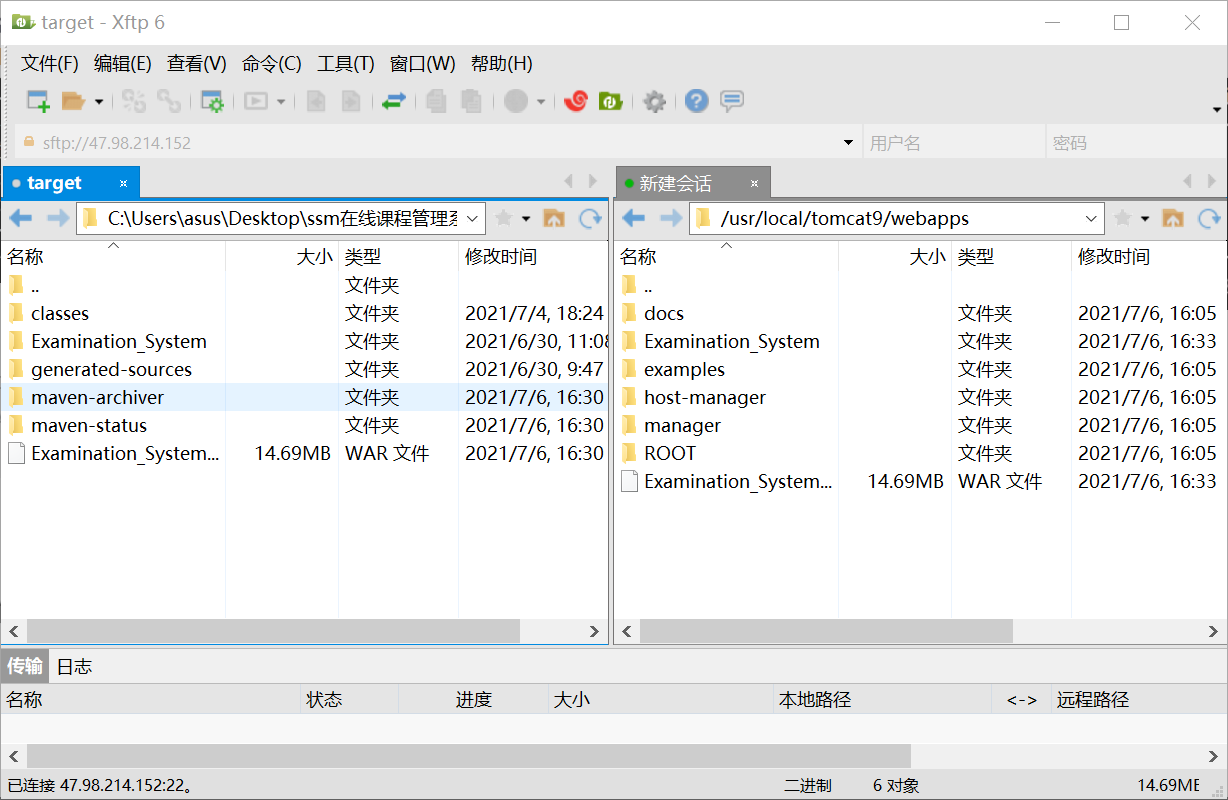Expand the grey circle dropdown arrow
The width and height of the screenshot is (1228, 800).
tap(541, 101)
